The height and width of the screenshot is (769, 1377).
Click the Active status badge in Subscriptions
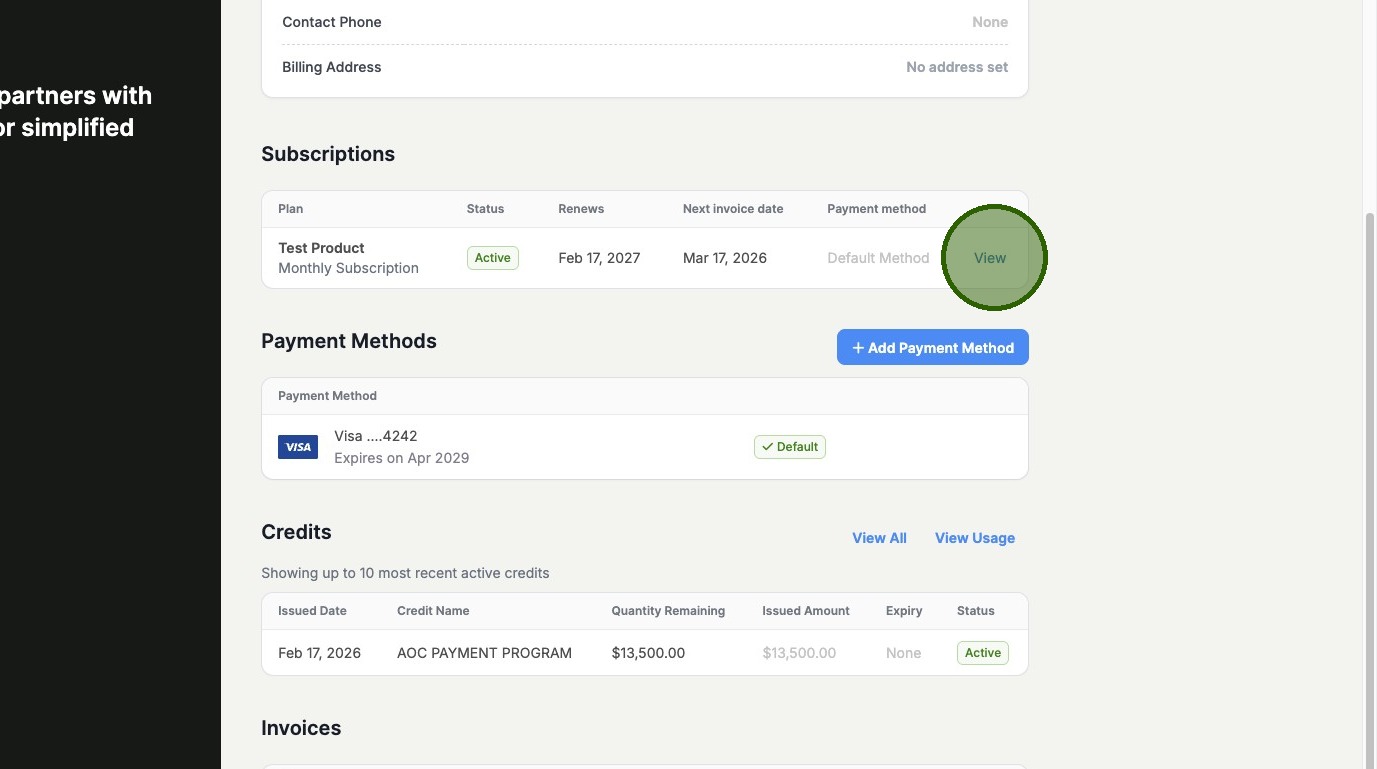coord(492,258)
